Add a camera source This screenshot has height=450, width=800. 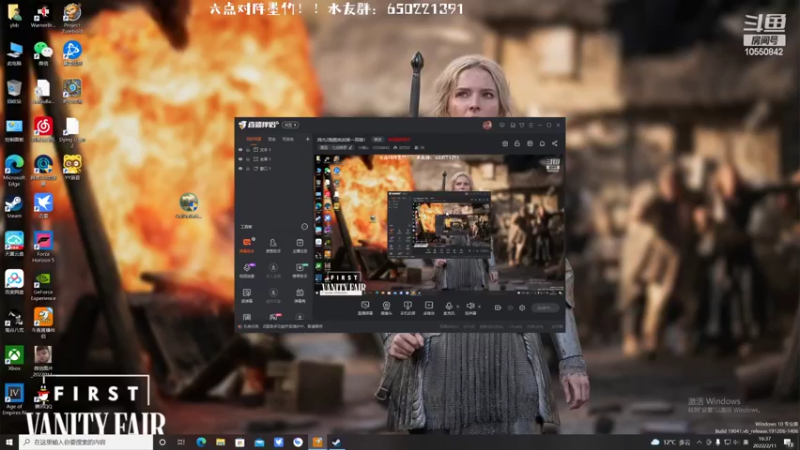[386, 308]
